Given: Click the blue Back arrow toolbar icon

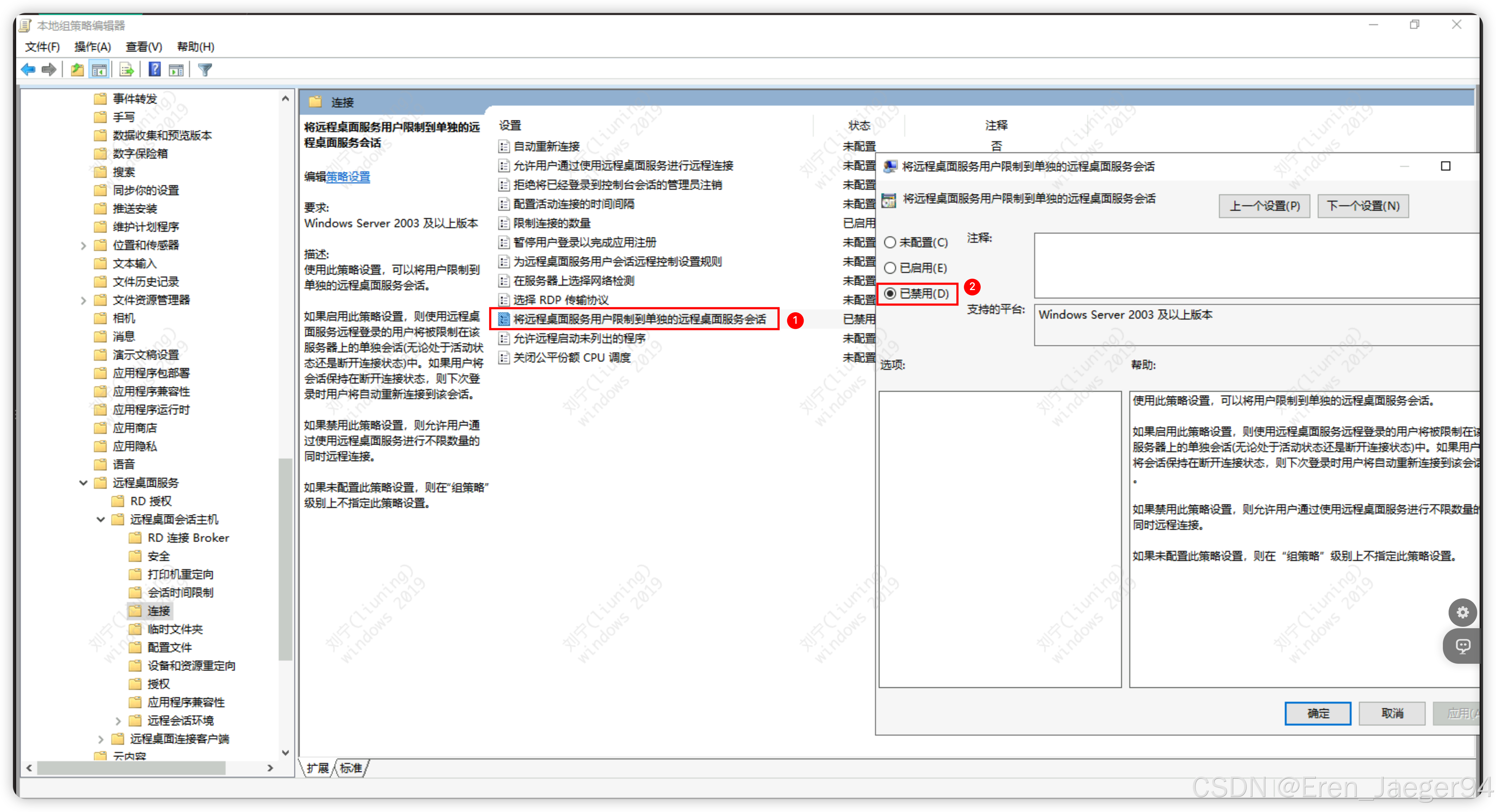Looking at the screenshot, I should (x=27, y=70).
